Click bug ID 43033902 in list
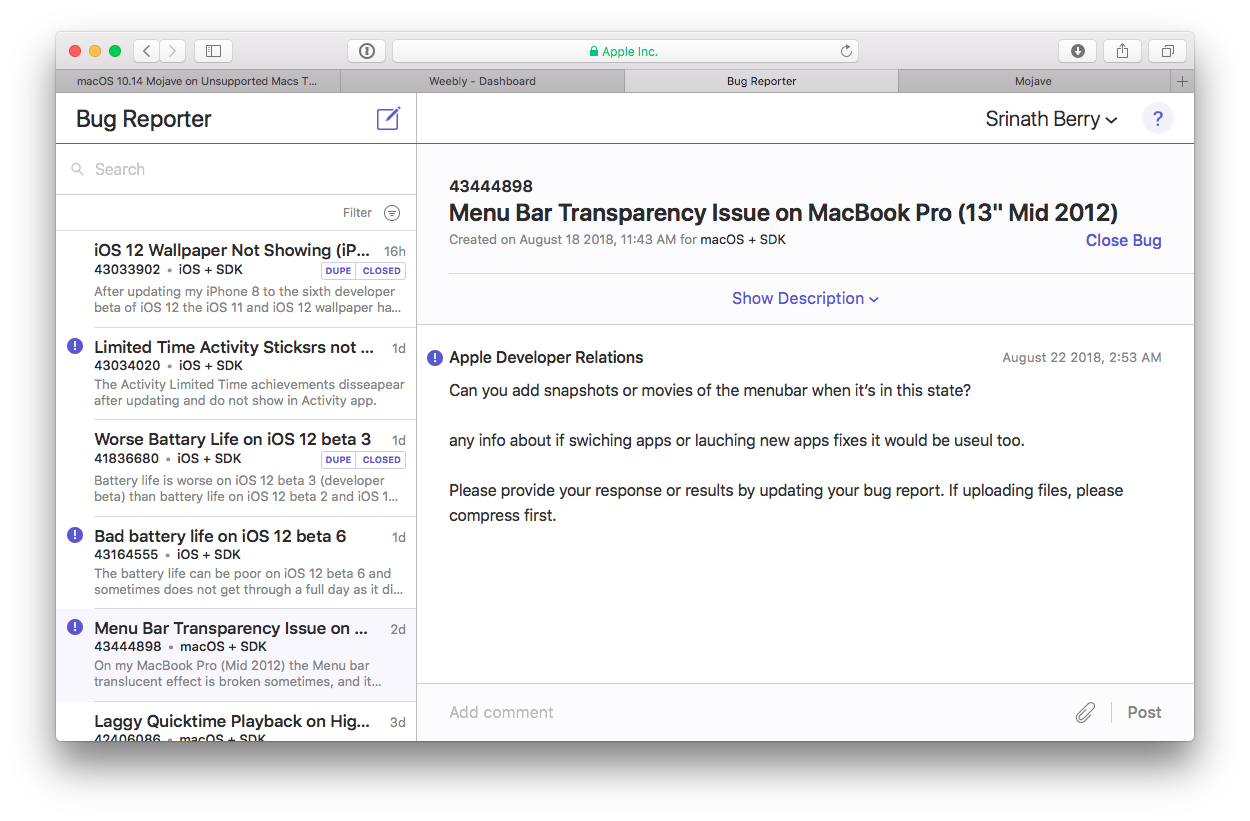This screenshot has height=821, width=1250. [127, 270]
